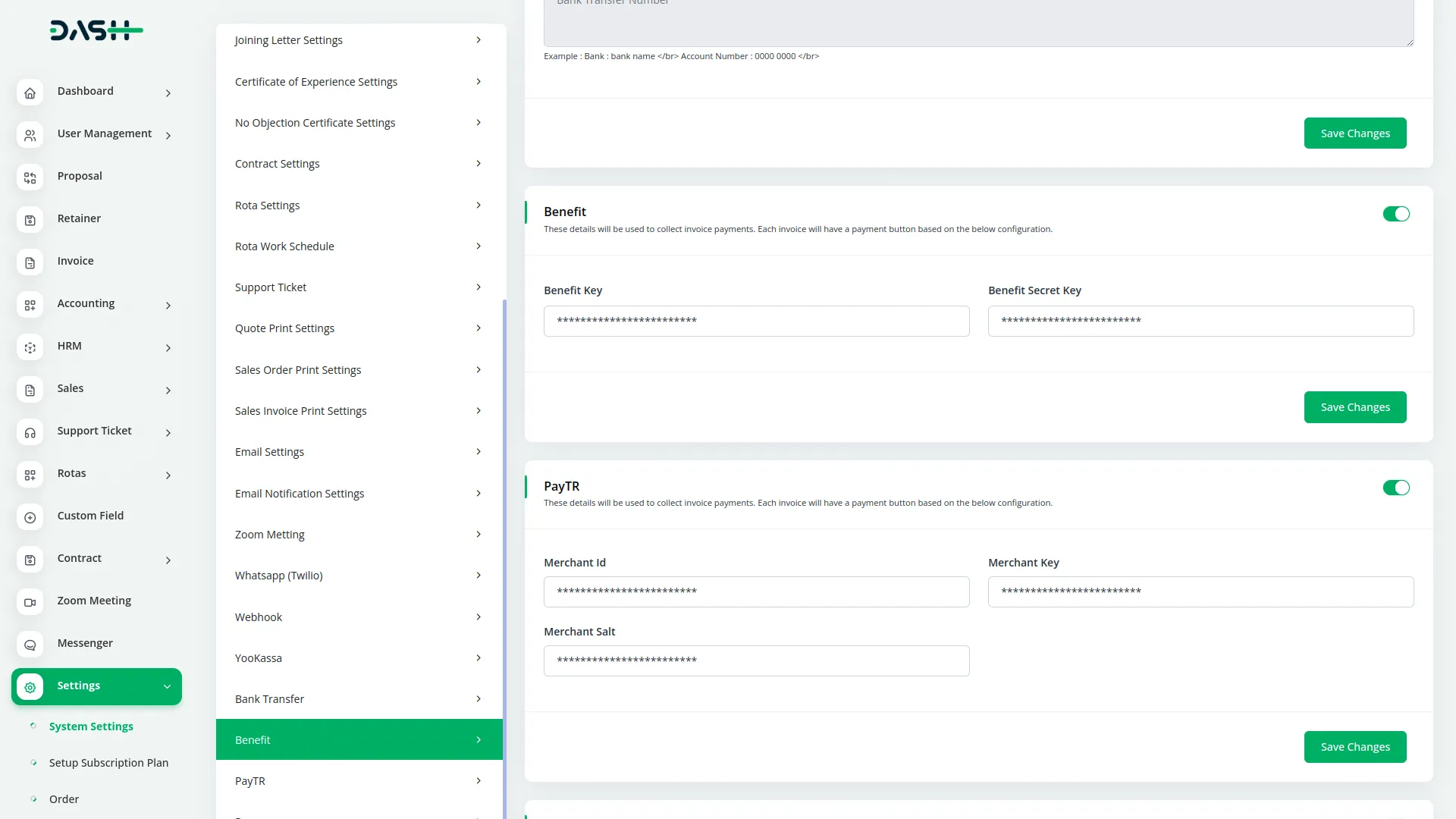Viewport: 1456px width, 819px height.
Task: Click the Invoice document icon
Action: click(30, 262)
